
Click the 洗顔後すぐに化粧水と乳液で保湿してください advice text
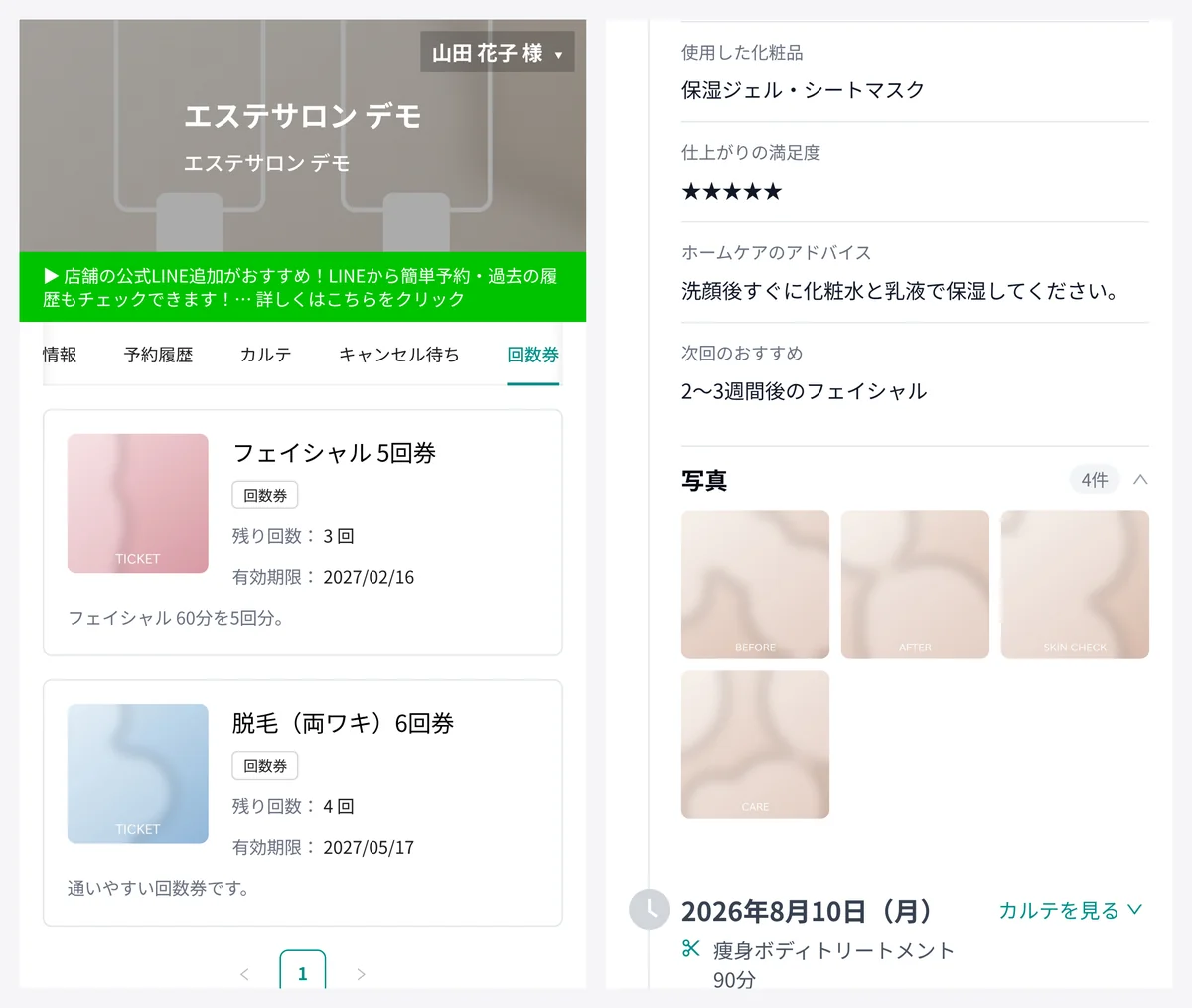tap(901, 291)
